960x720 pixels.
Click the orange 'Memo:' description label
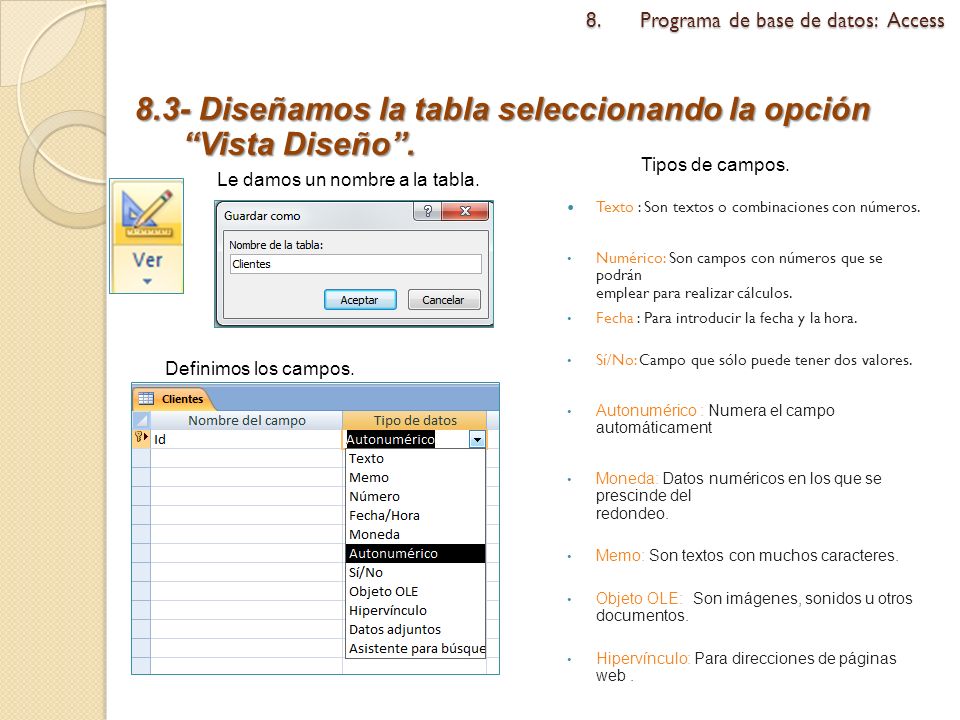[x=620, y=555]
